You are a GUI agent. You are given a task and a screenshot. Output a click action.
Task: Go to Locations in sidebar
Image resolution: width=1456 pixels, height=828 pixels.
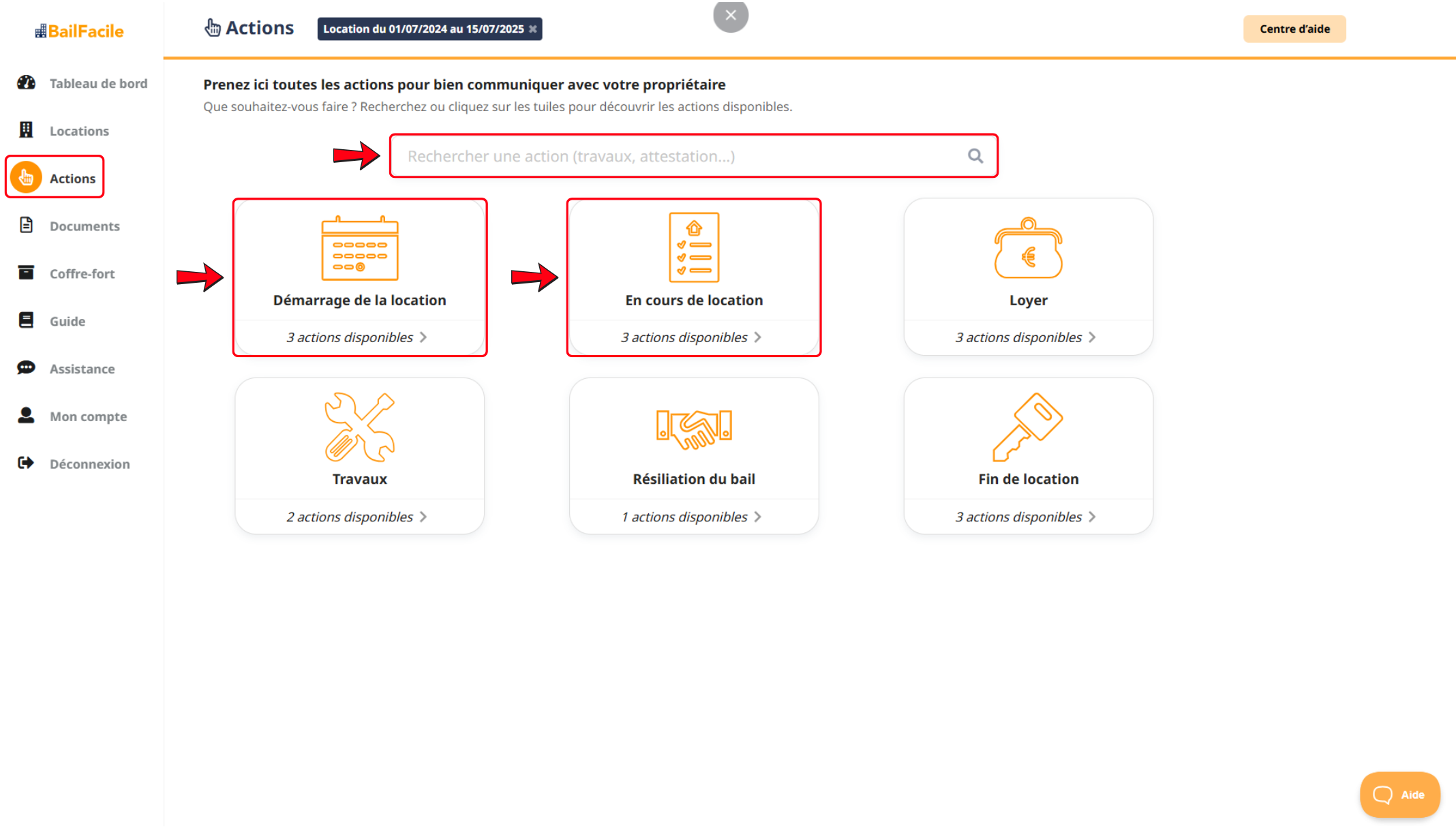click(78, 131)
